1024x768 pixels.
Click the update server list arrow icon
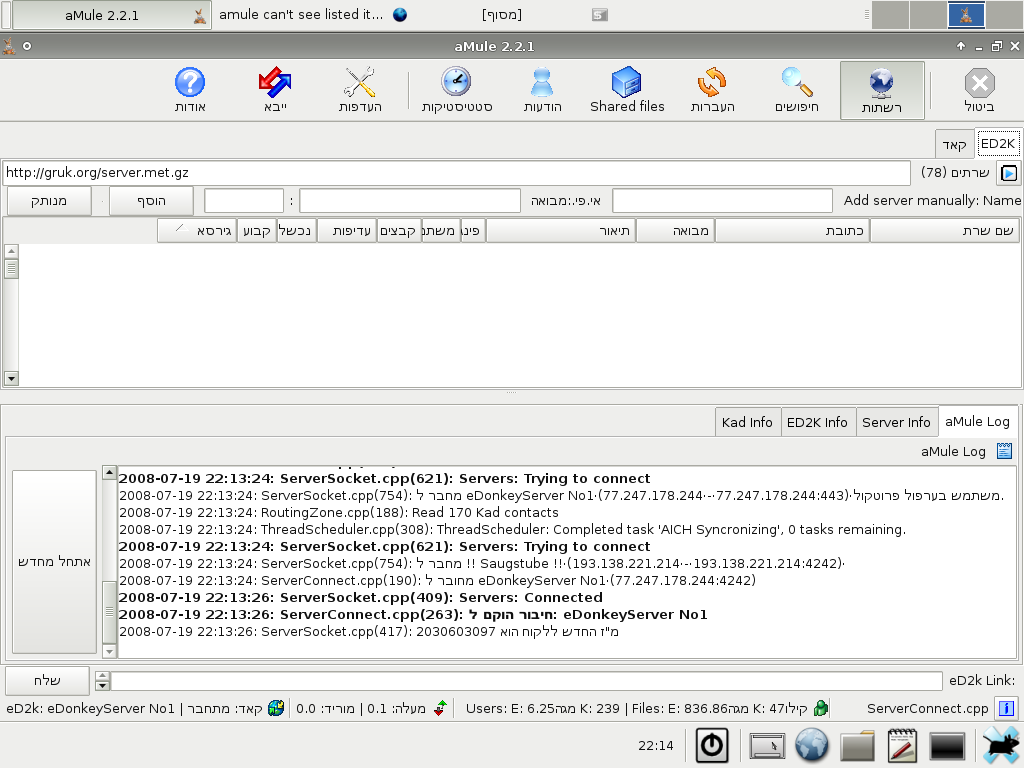(1009, 173)
